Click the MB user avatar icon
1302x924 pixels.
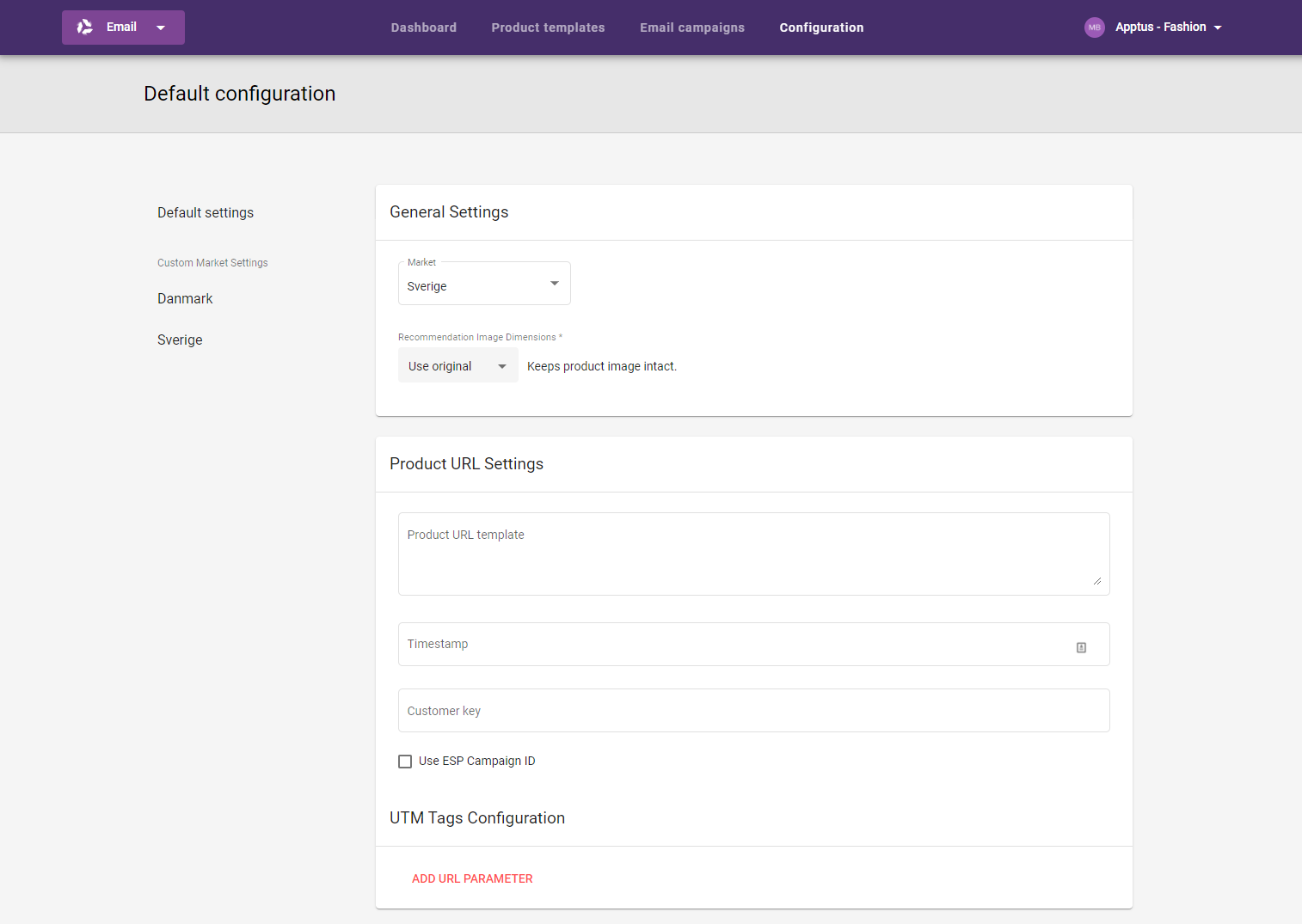coord(1094,28)
